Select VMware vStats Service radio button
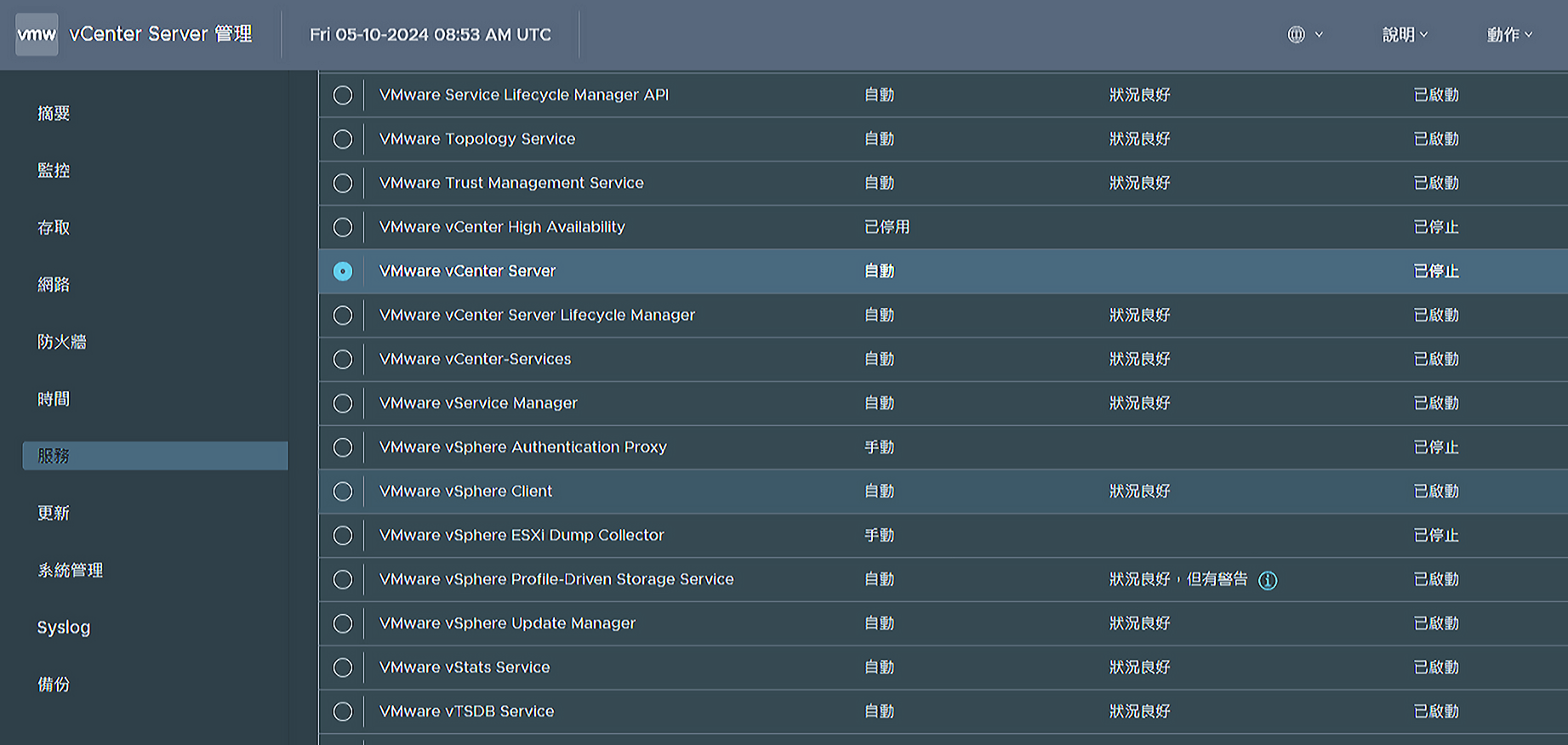 [343, 668]
